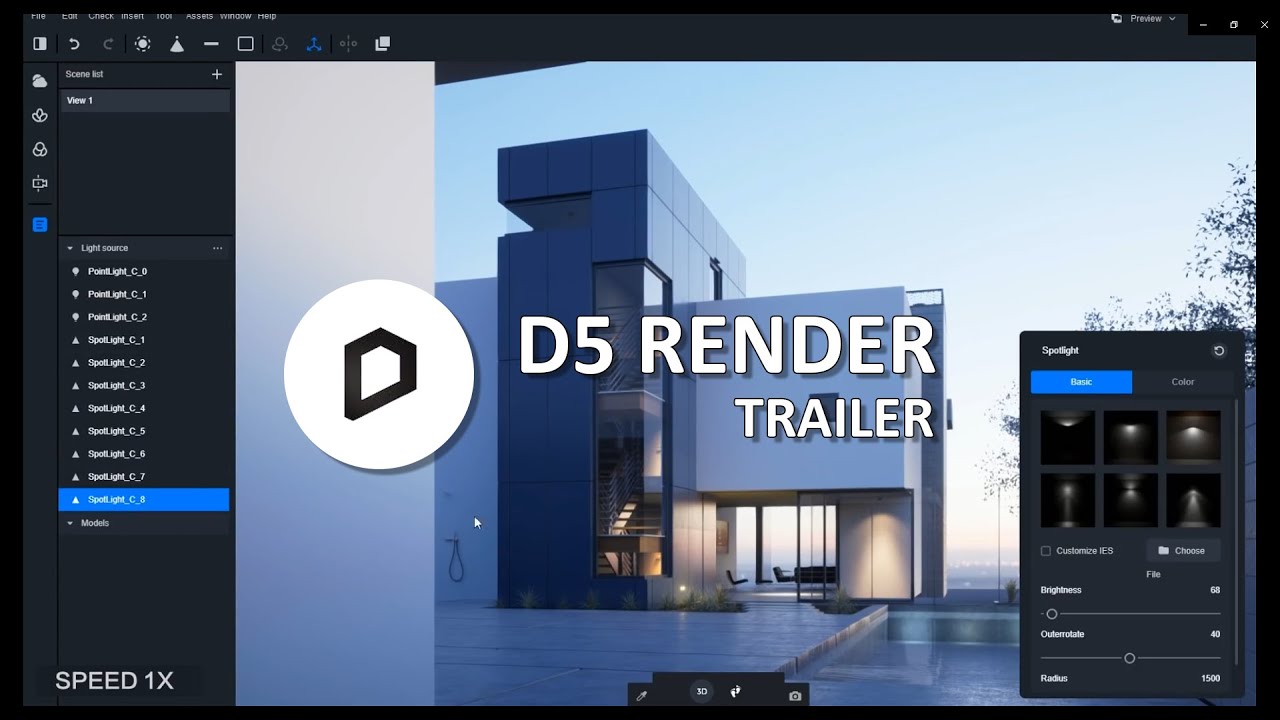Open the blue object list sidebar panel
1280x720 pixels.
pos(40,225)
